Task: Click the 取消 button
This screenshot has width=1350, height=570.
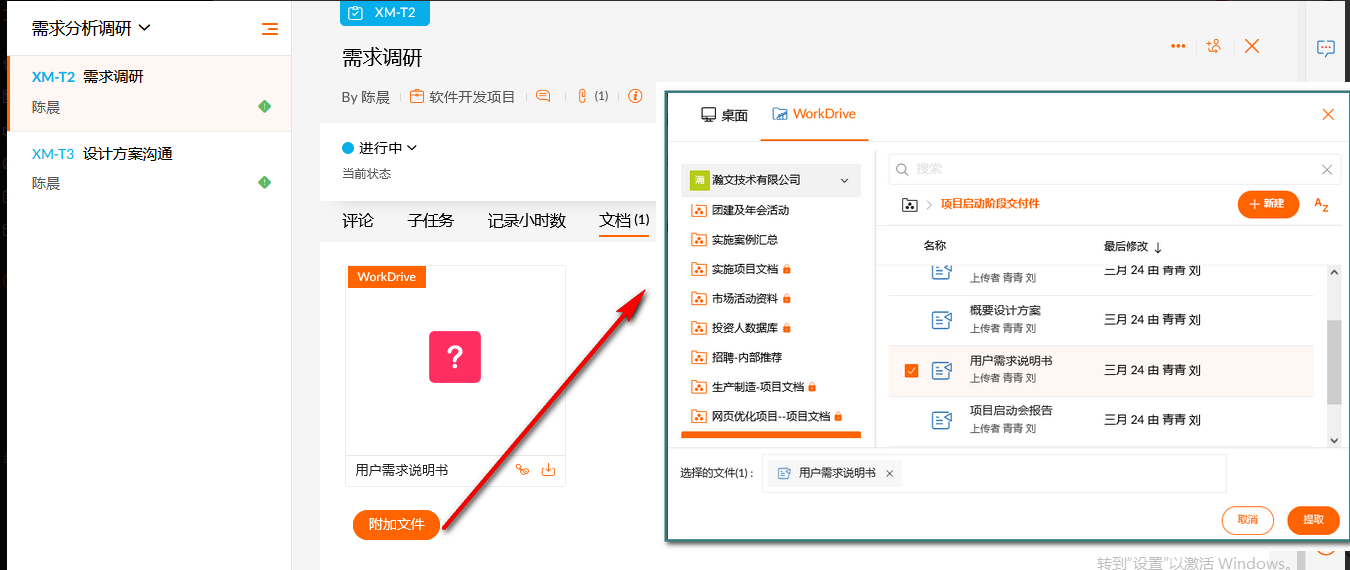Action: [1247, 520]
